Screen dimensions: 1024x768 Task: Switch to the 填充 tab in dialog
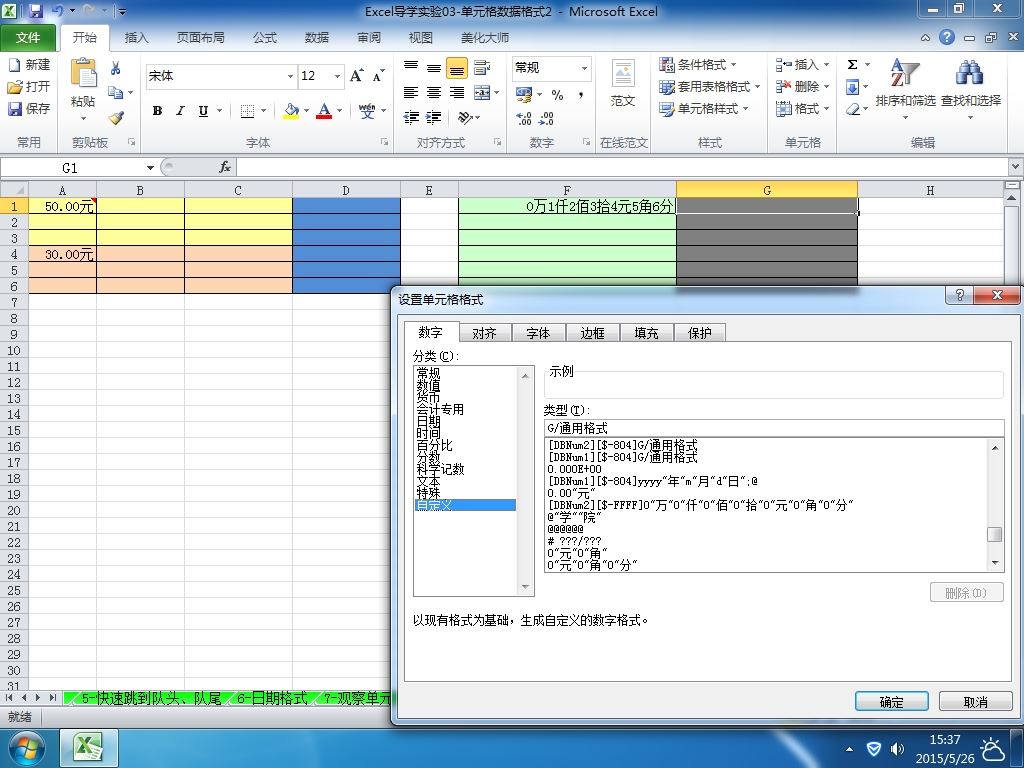(646, 333)
